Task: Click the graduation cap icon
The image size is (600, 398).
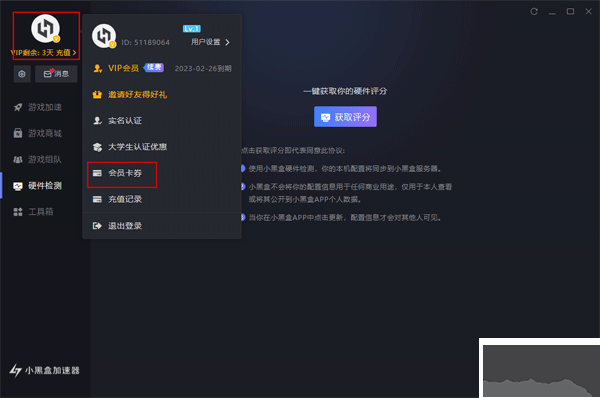Action: pyautogui.click(x=98, y=147)
